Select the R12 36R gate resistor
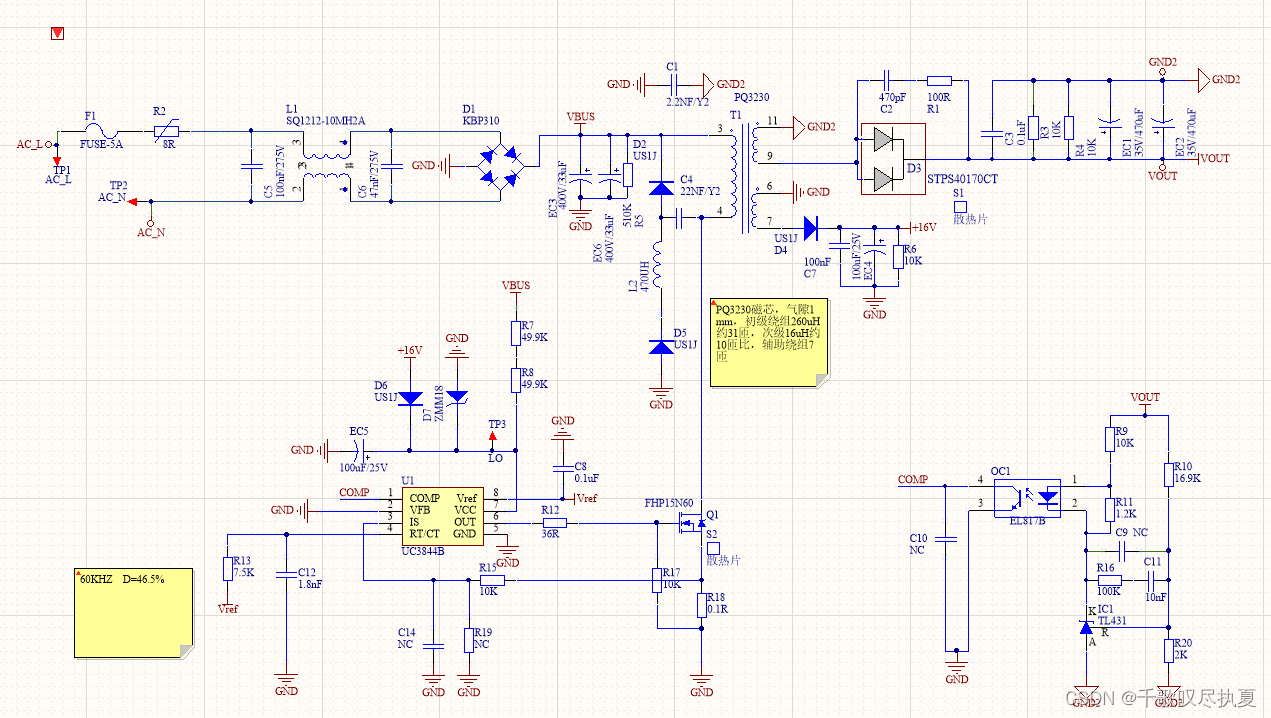The image size is (1271, 718). (553, 523)
